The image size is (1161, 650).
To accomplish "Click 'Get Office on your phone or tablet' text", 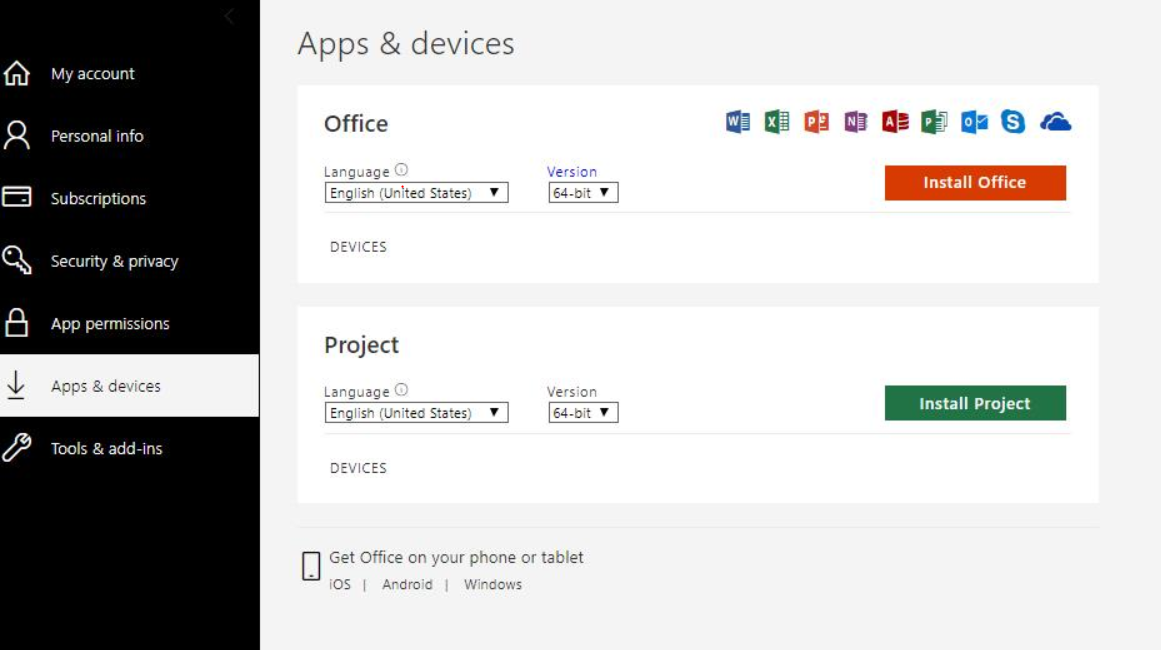I will pos(456,557).
